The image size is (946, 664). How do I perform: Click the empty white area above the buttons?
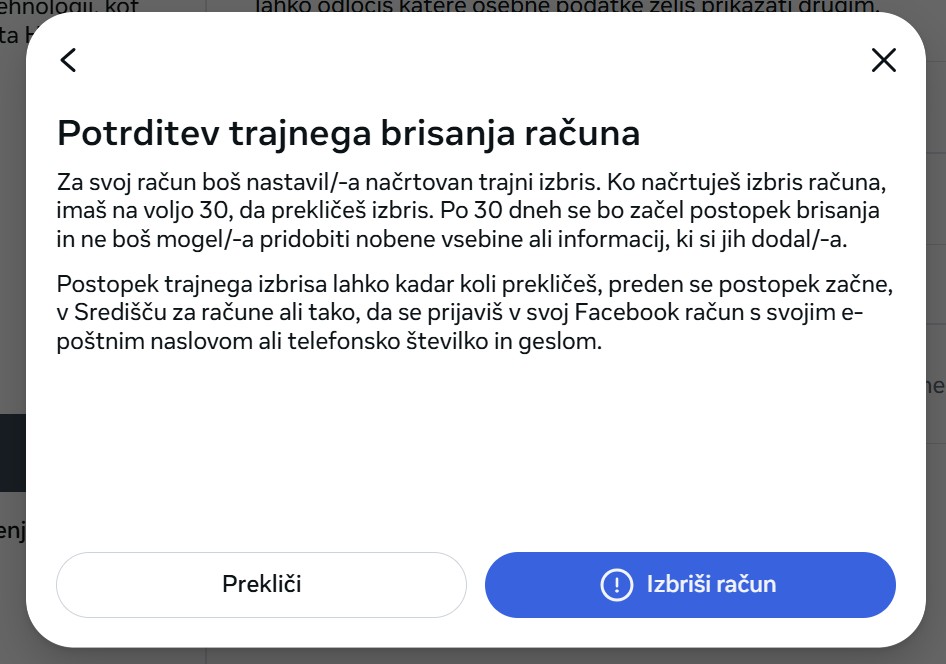[x=475, y=452]
